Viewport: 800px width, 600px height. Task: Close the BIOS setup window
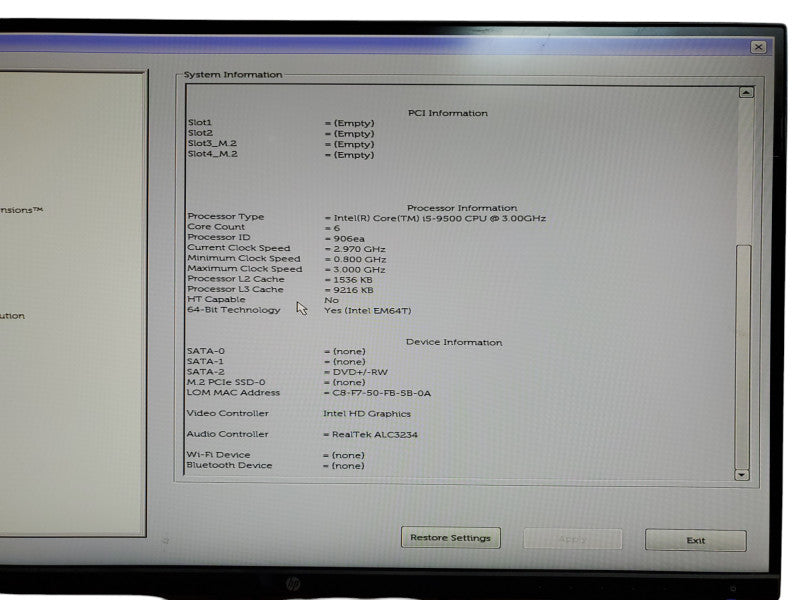click(x=759, y=47)
